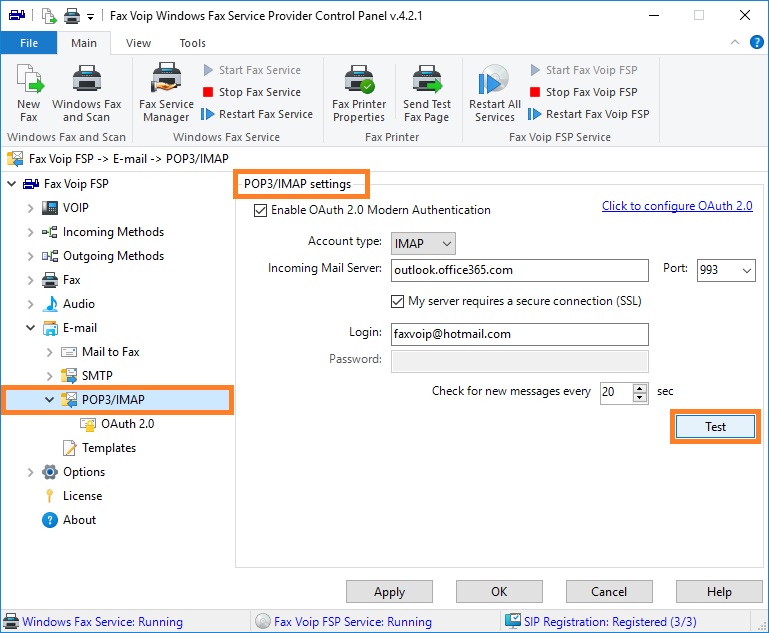Click Login email field

[x=519, y=334]
